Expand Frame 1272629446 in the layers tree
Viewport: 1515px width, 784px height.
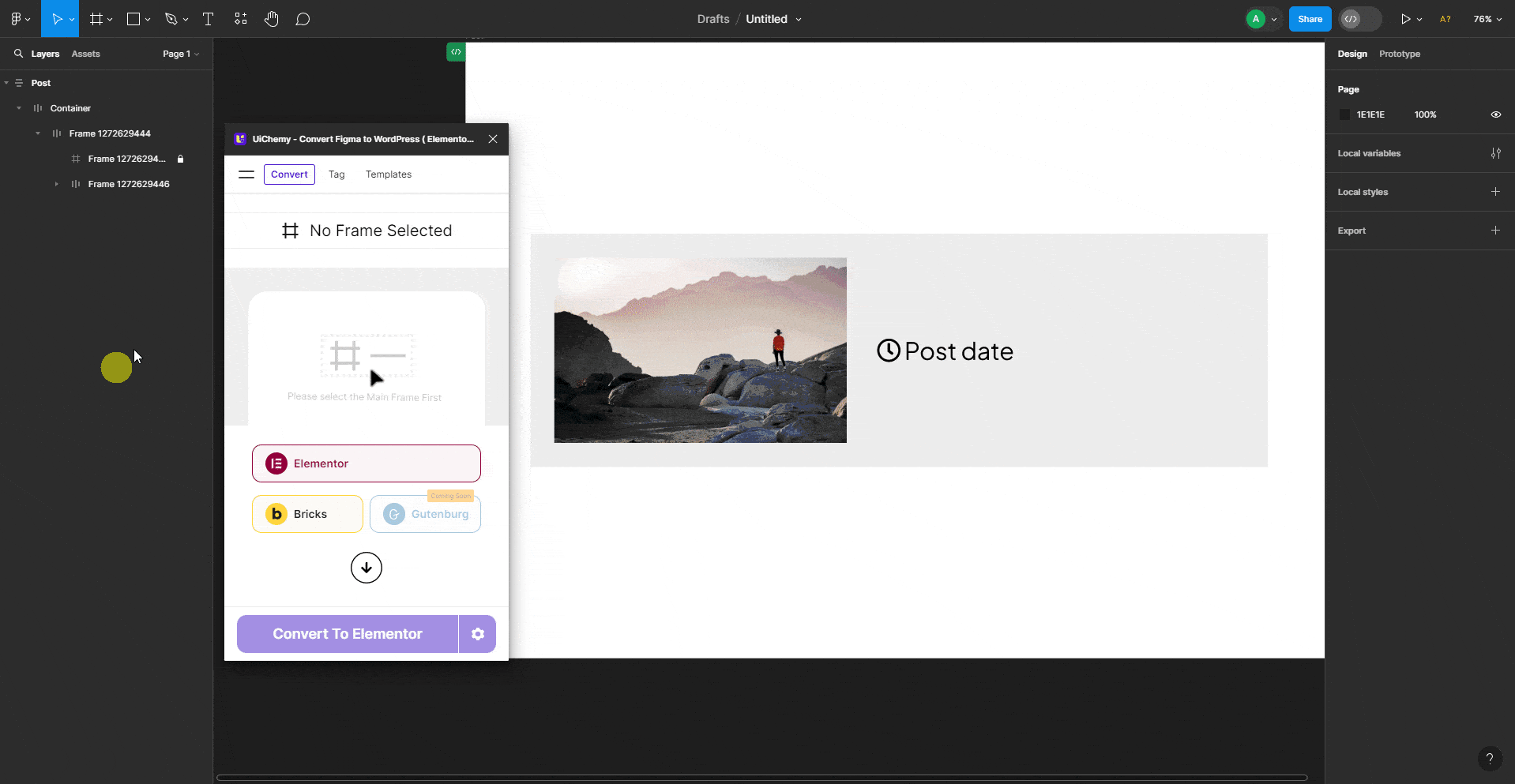click(55, 184)
